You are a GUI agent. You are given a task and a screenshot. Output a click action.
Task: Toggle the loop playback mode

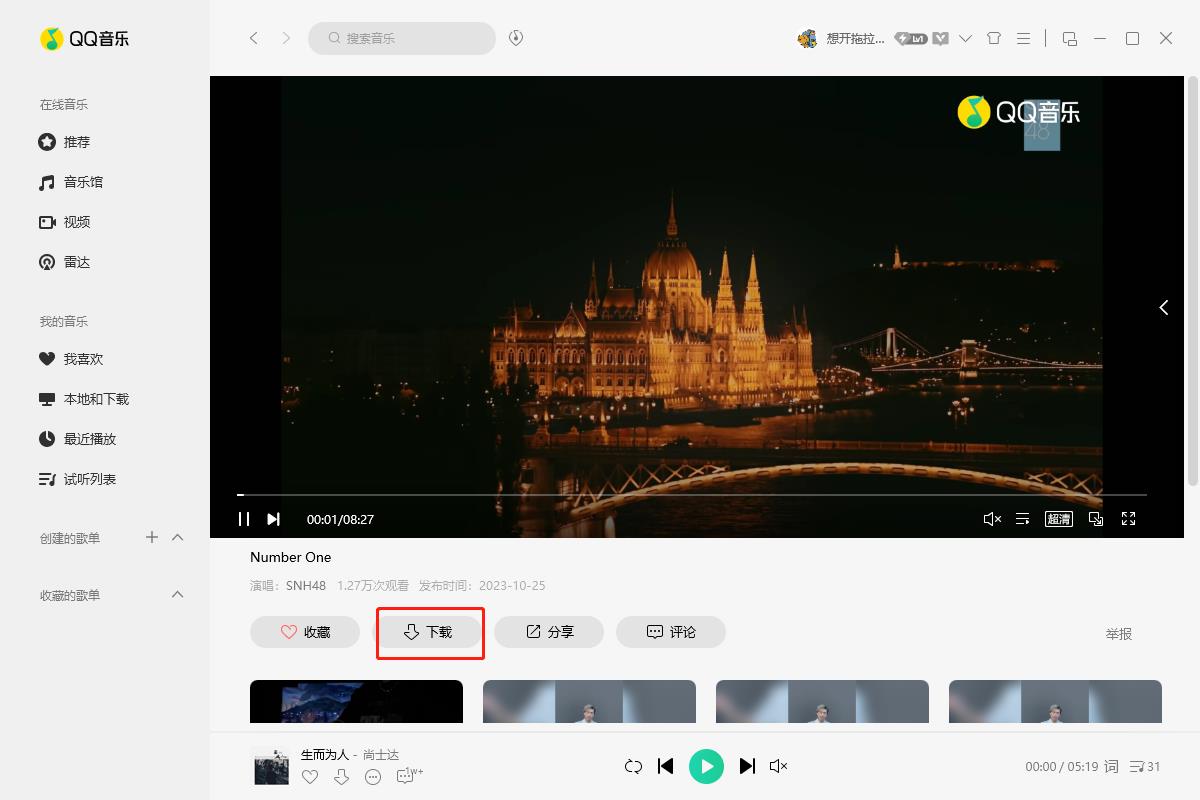click(x=633, y=766)
